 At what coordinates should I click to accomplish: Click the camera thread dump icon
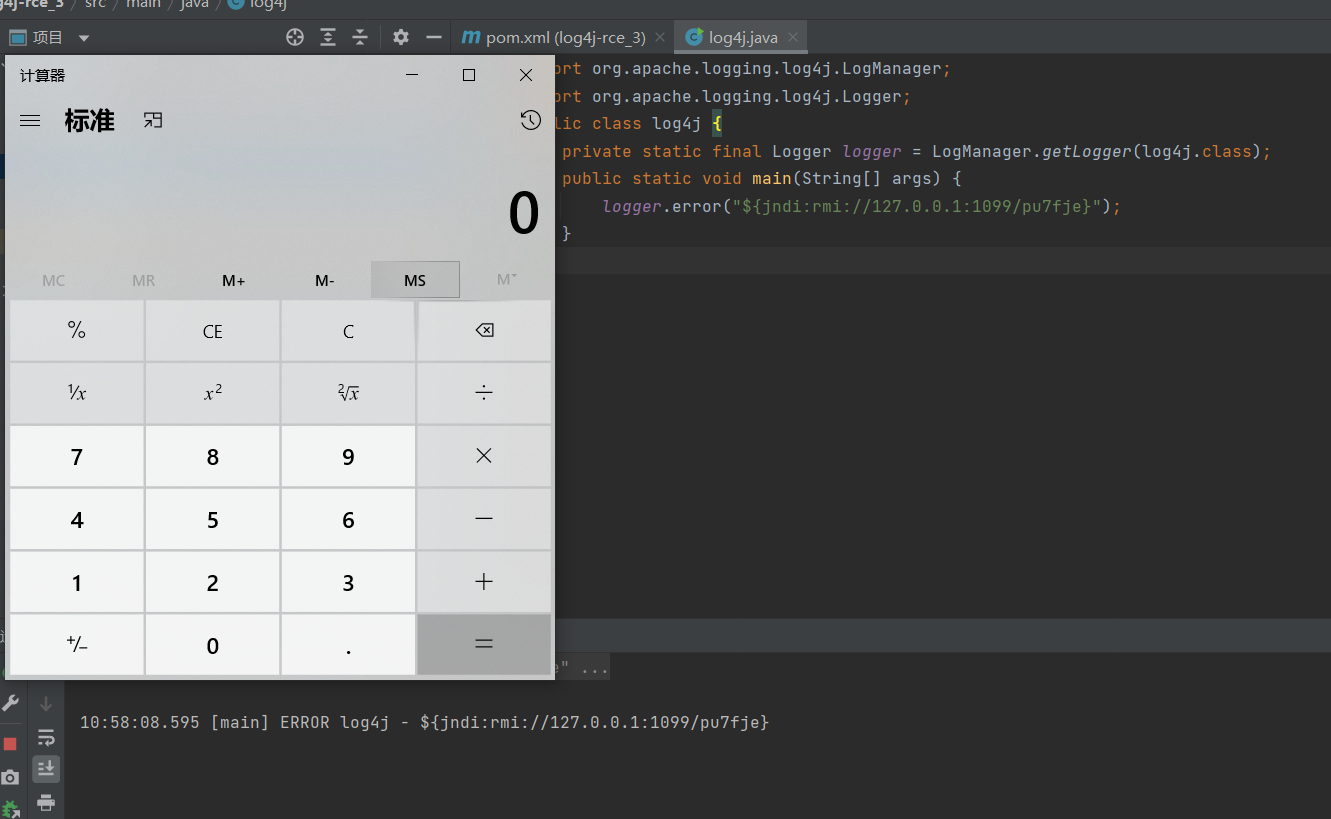pyautogui.click(x=11, y=777)
